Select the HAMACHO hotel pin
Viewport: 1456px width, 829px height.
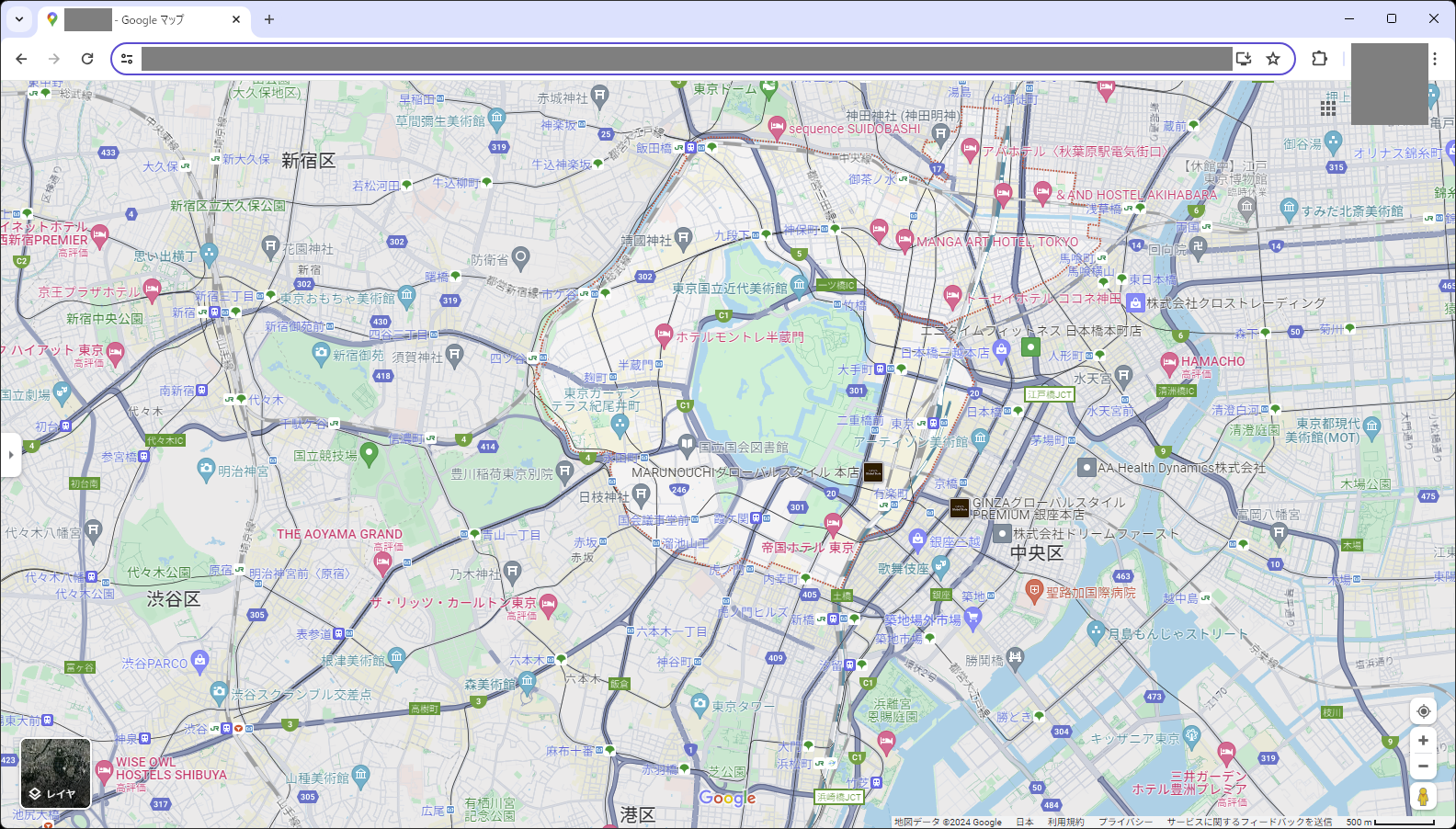(1169, 362)
